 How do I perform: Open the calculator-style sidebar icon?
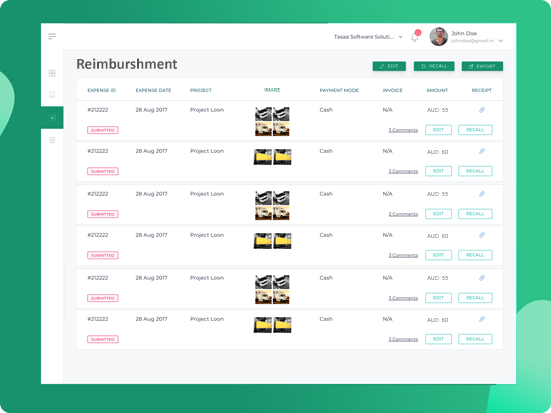point(52,94)
